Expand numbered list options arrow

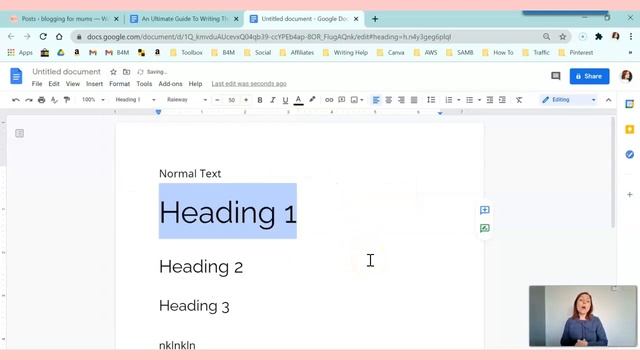[x=458, y=100]
